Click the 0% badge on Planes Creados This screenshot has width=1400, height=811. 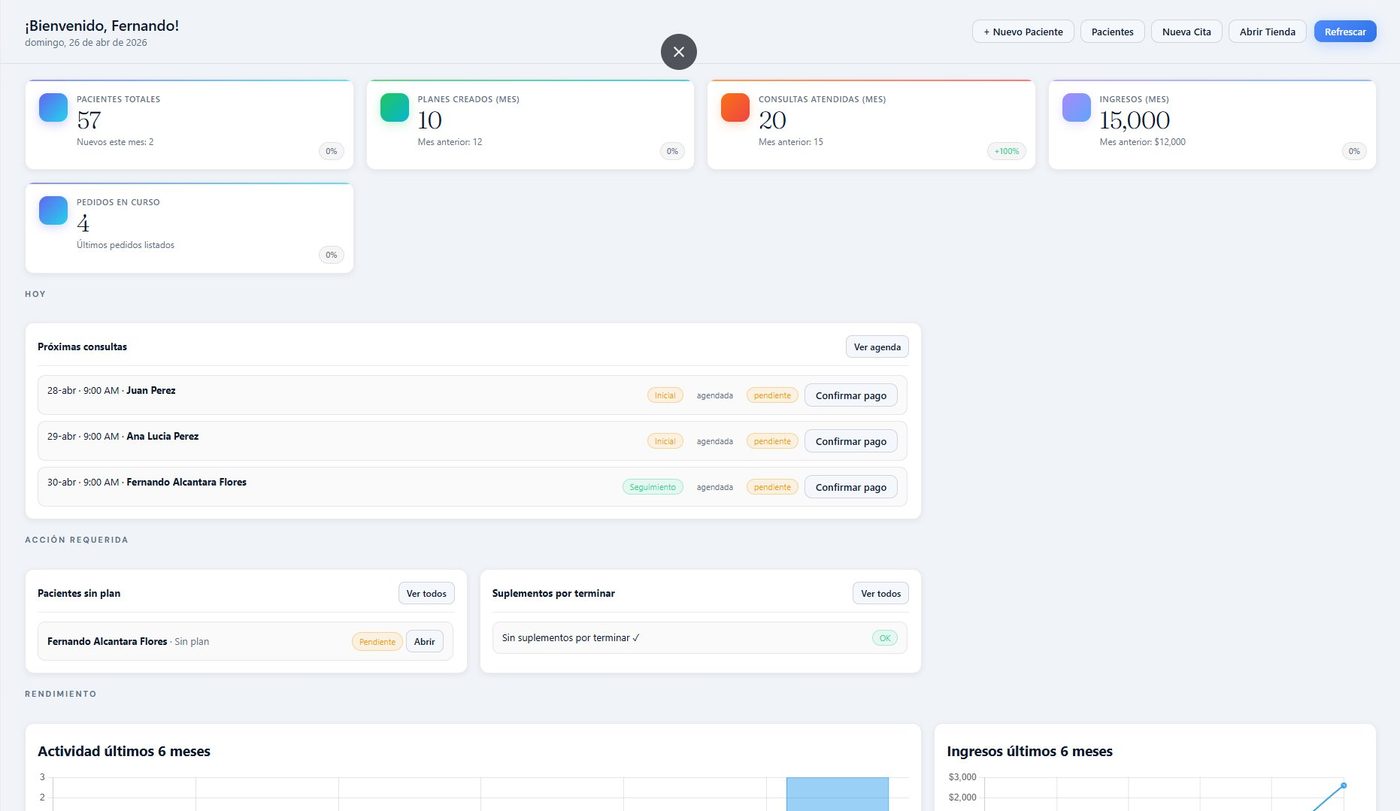click(672, 151)
